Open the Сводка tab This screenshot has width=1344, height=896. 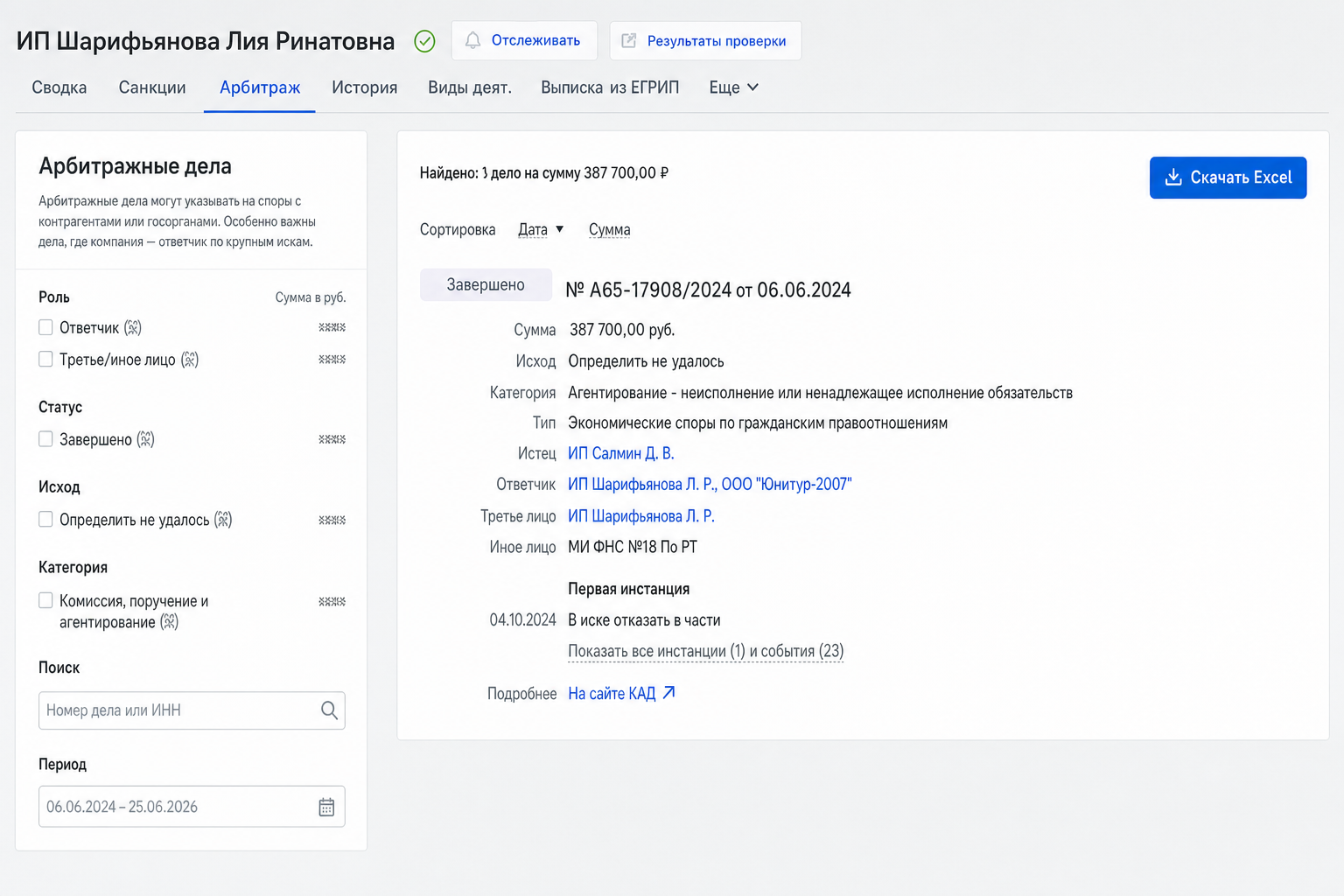click(59, 87)
